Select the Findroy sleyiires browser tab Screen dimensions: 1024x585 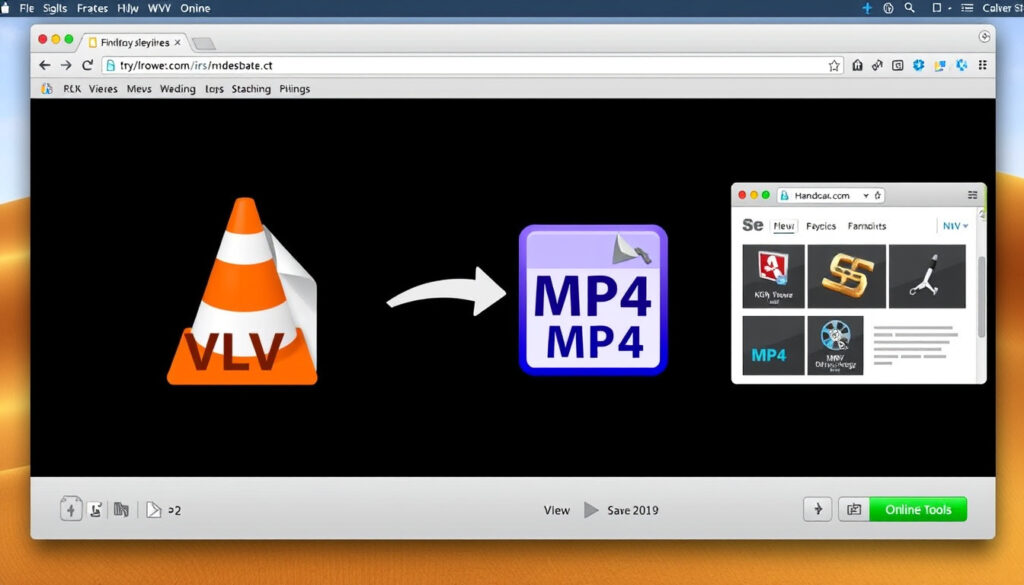point(135,42)
